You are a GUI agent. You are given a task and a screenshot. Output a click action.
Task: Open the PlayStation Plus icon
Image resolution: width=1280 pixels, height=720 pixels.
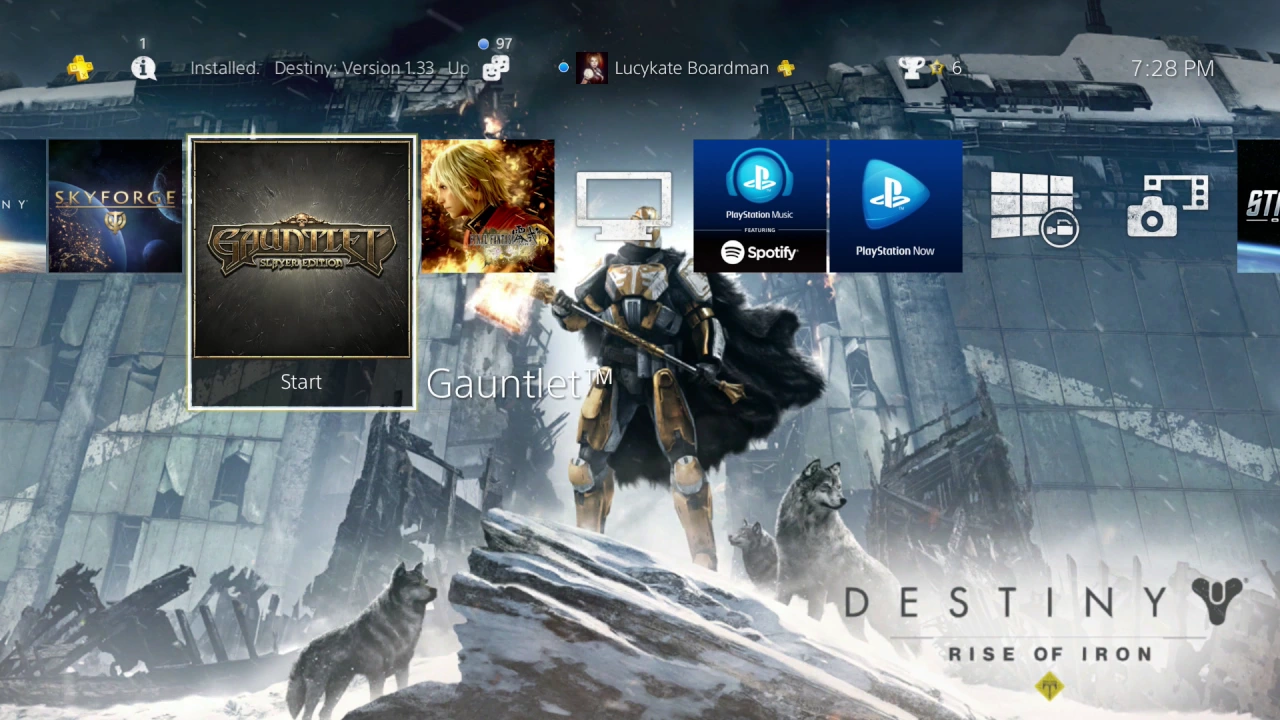[x=80, y=68]
